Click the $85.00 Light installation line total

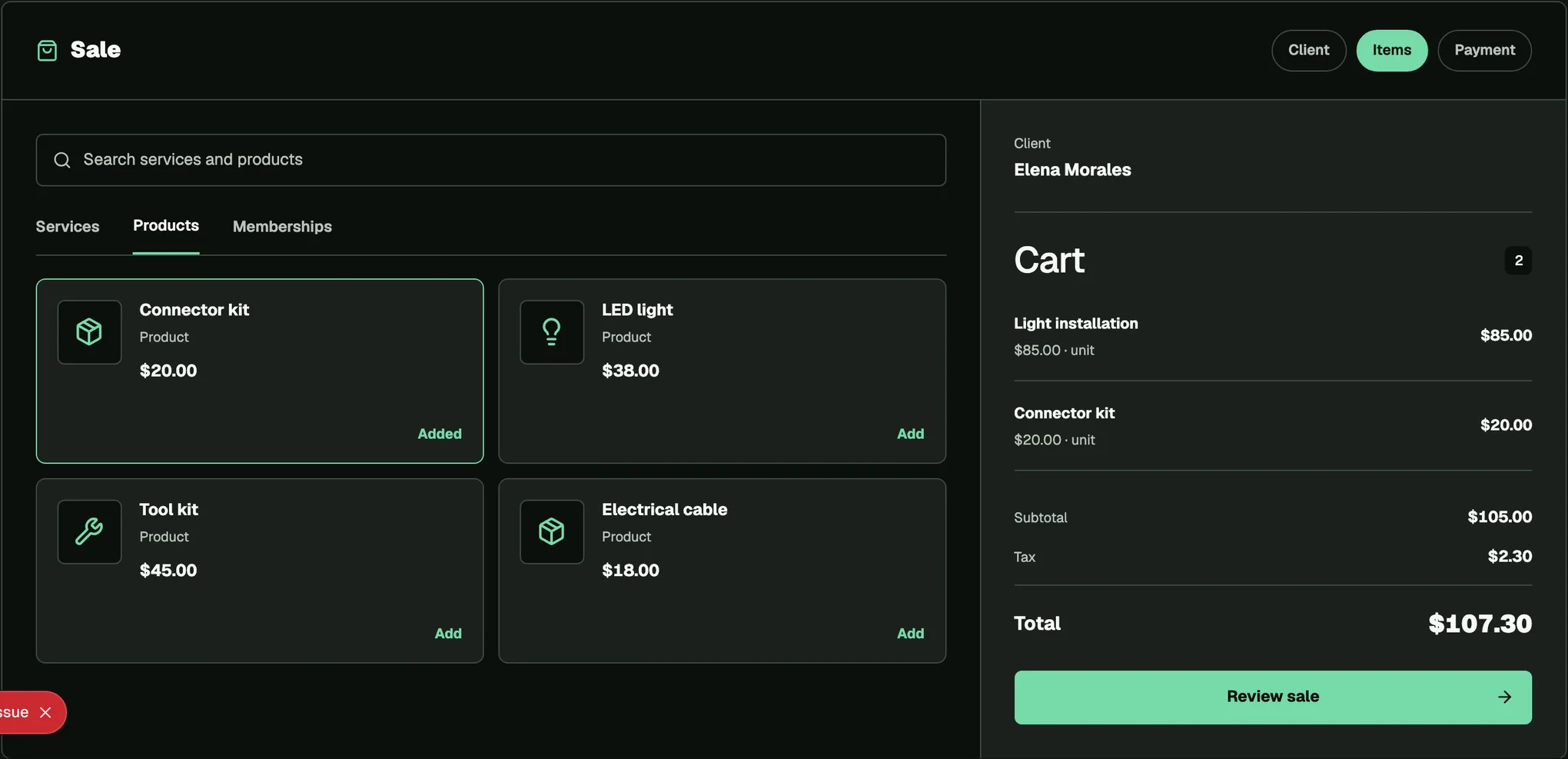coord(1506,335)
